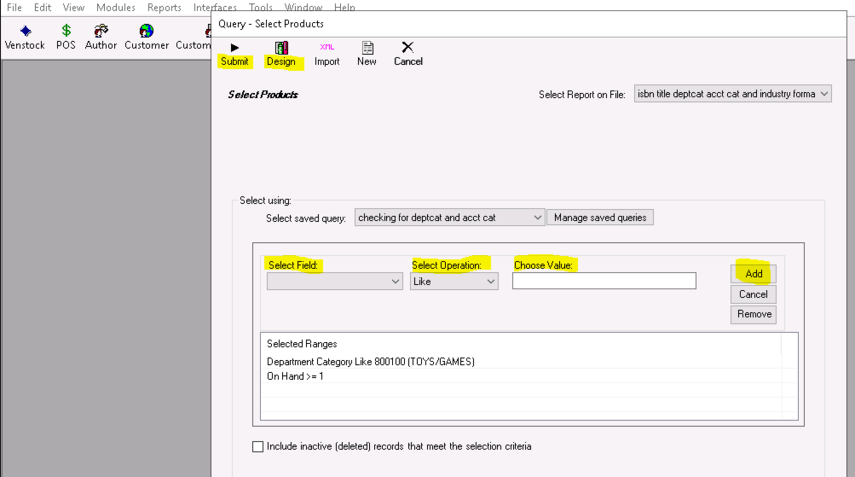Click the Selected Ranges header text
The width and height of the screenshot is (855, 477).
click(302, 344)
